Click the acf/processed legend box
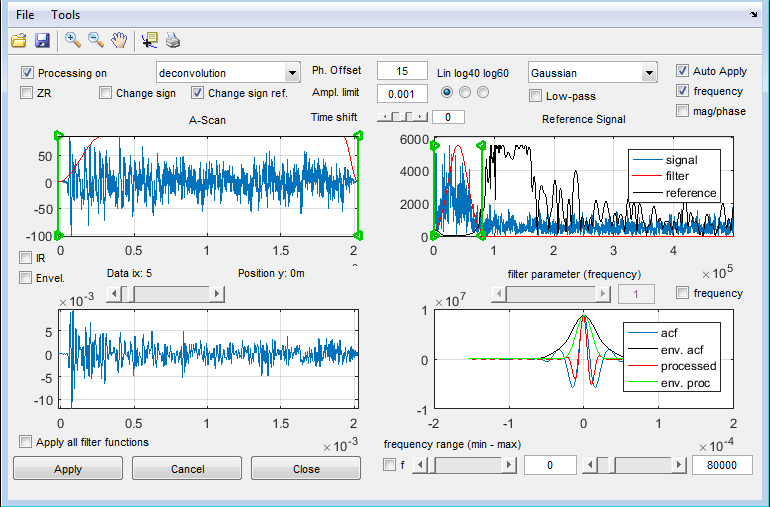Screen dimensions: 770x507 [672, 357]
